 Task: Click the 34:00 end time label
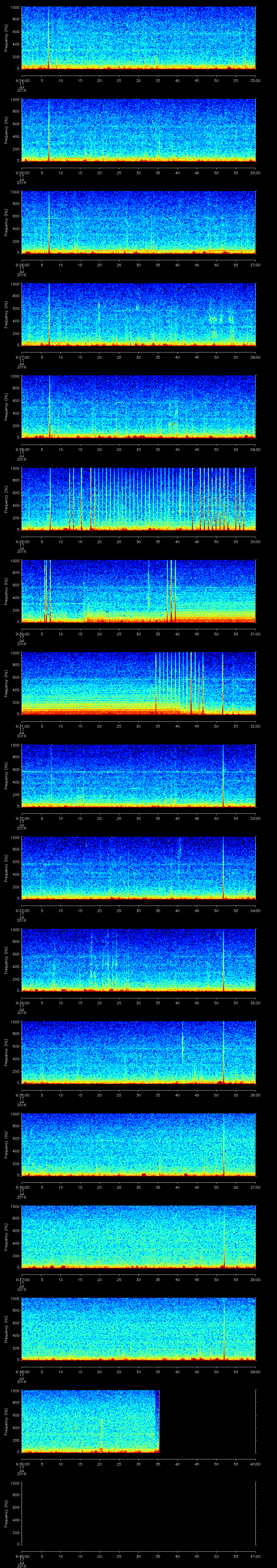[x=256, y=910]
